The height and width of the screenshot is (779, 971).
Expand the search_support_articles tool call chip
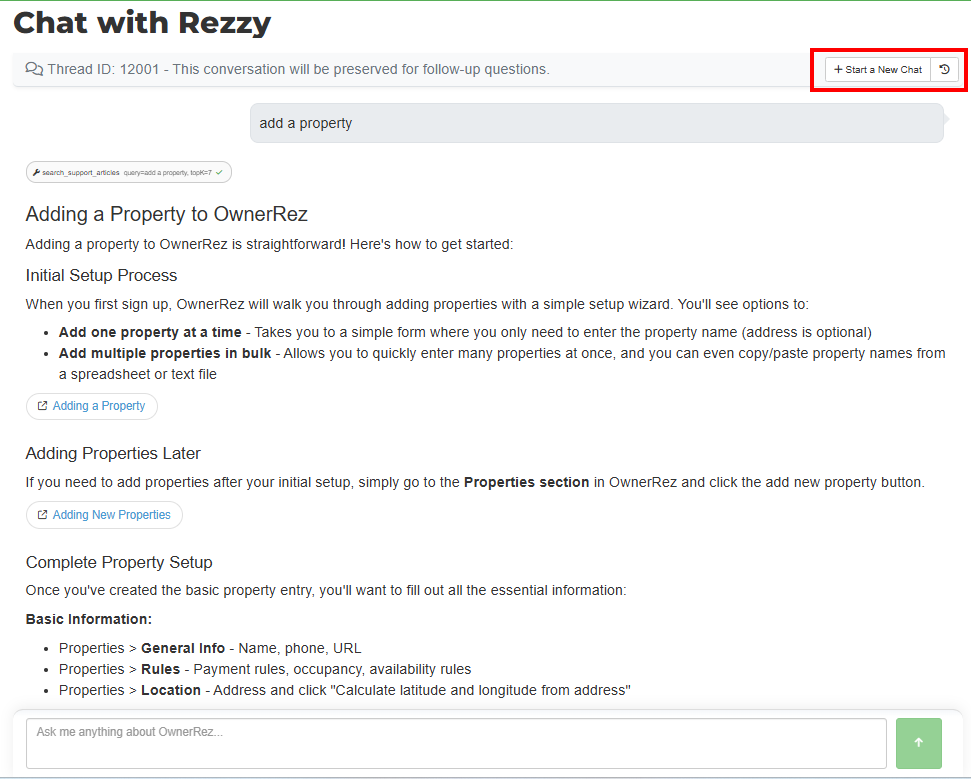[128, 172]
